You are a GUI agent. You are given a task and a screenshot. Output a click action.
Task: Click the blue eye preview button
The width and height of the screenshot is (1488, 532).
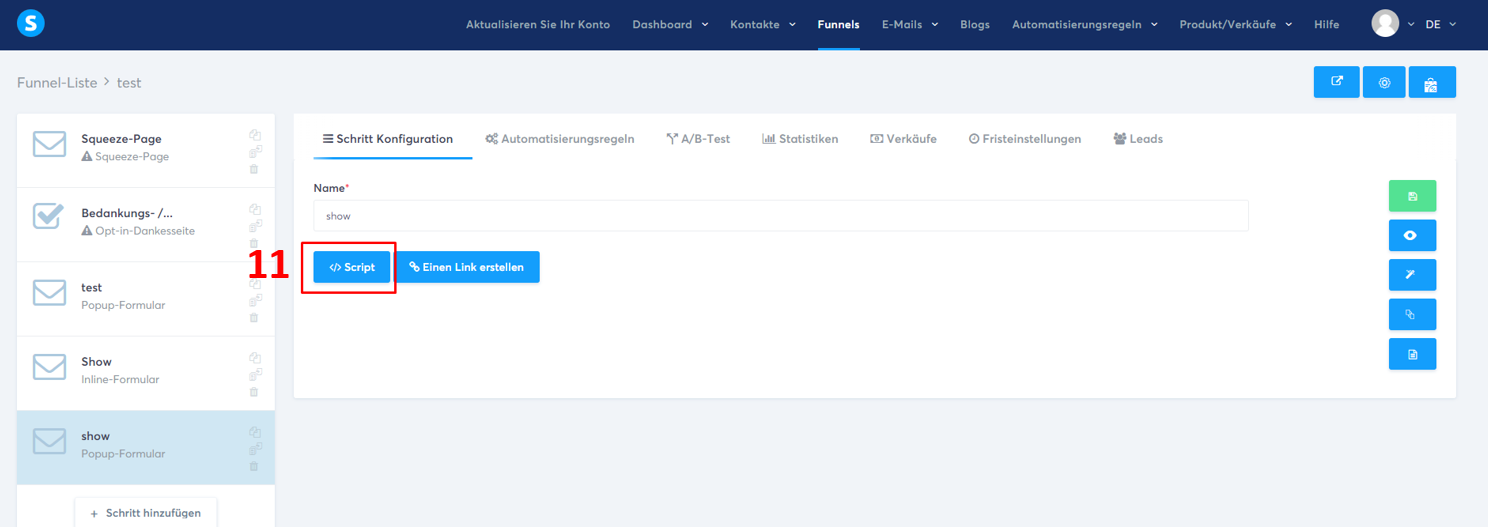(x=1412, y=235)
